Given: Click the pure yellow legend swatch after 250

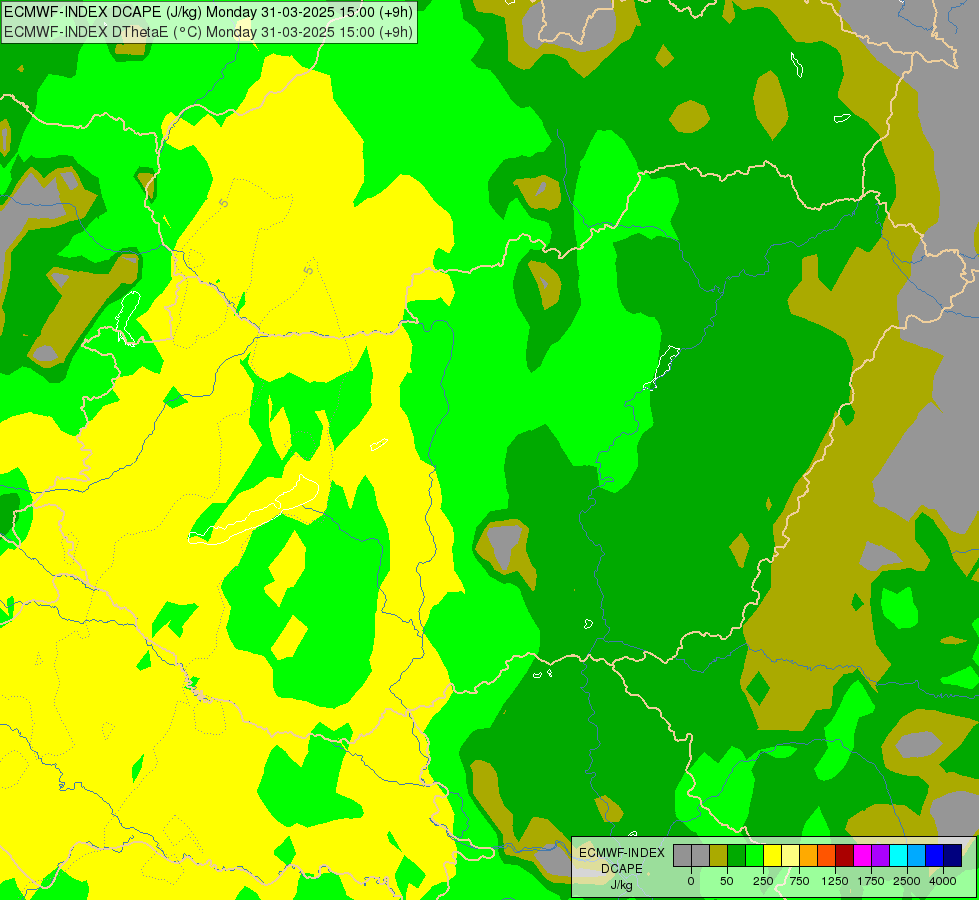Looking at the screenshot, I should pos(772,856).
